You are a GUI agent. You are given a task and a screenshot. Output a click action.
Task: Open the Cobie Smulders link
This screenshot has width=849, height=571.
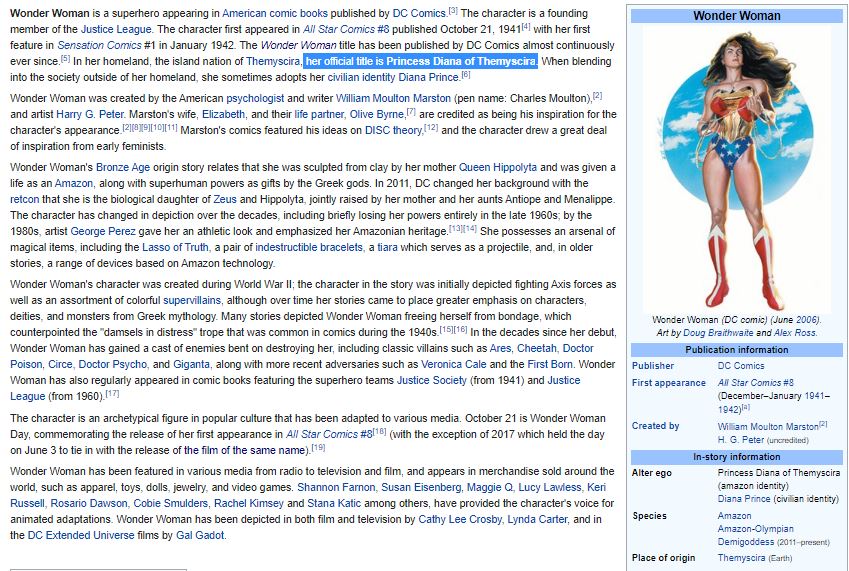171,503
